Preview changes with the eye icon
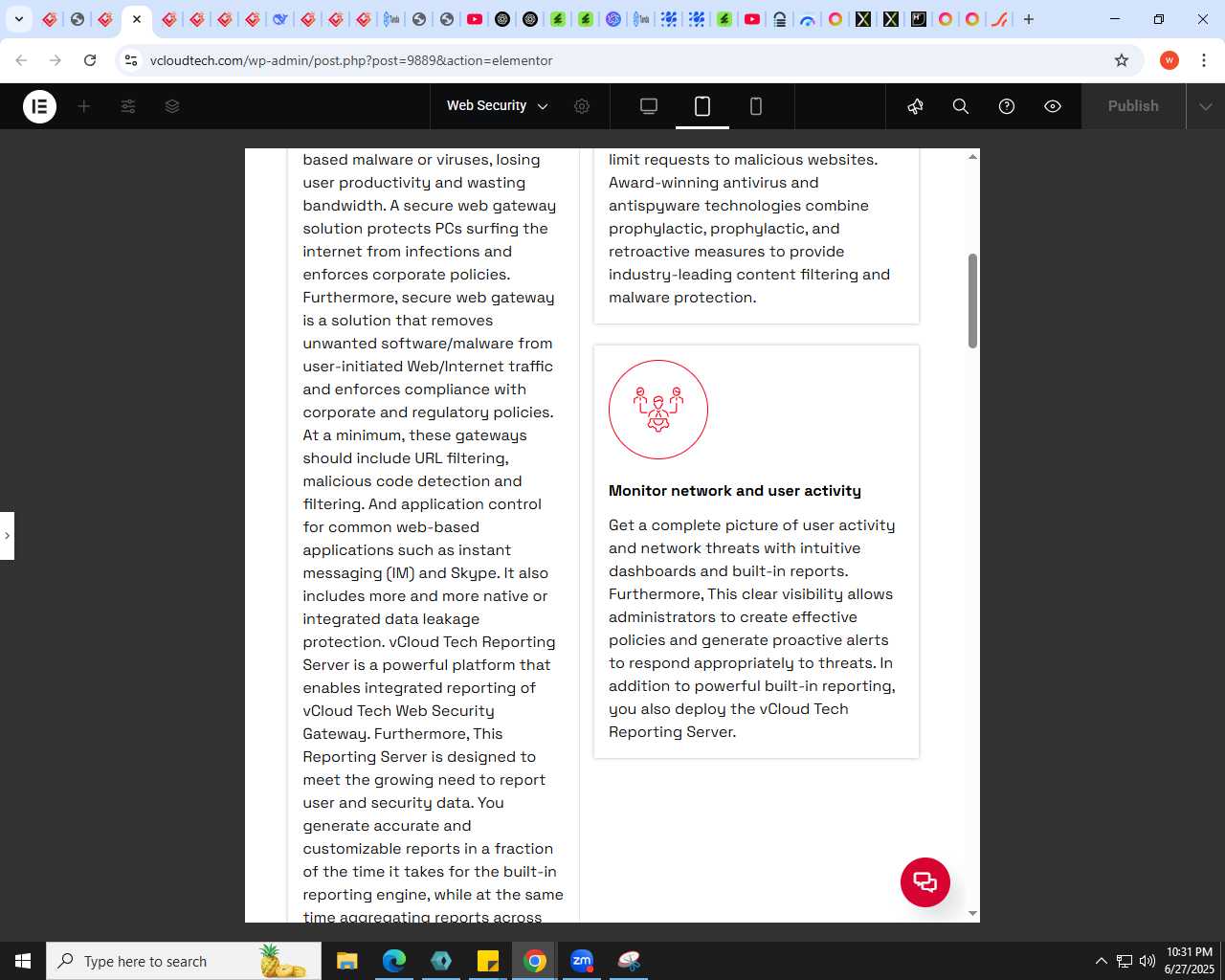 click(1053, 106)
